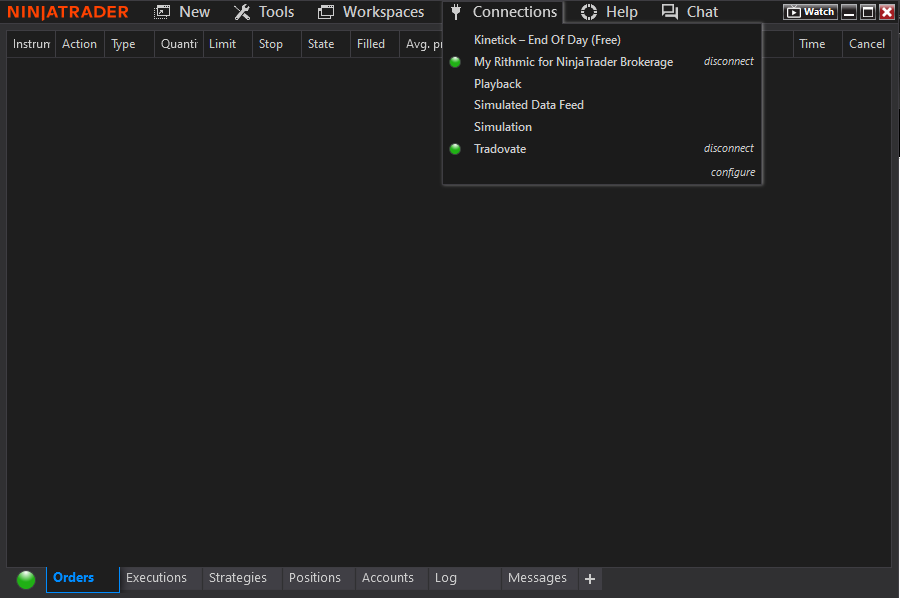Sort by the Quantity column header

179,44
